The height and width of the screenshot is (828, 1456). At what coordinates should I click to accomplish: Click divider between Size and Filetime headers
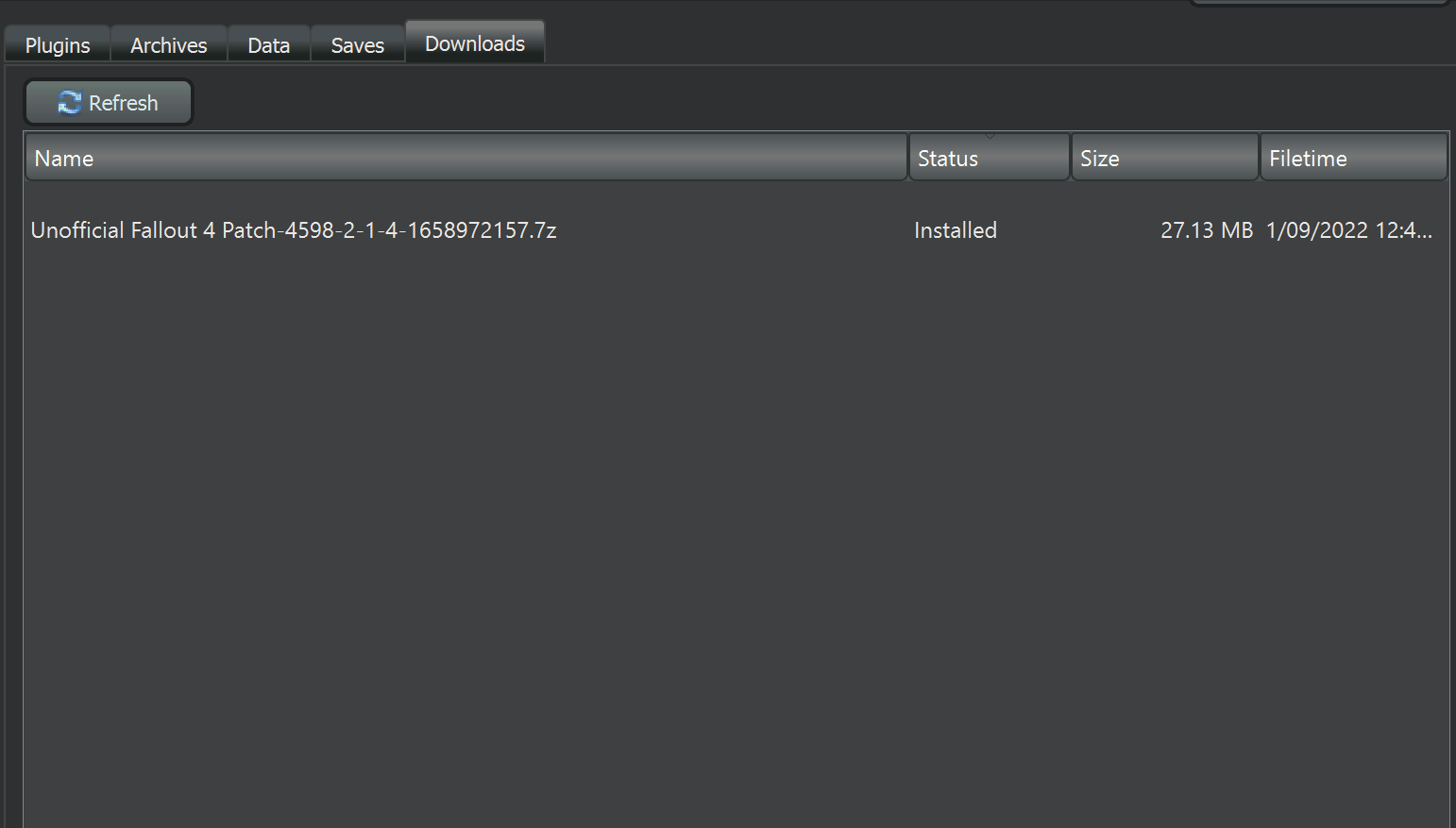tap(1260, 158)
